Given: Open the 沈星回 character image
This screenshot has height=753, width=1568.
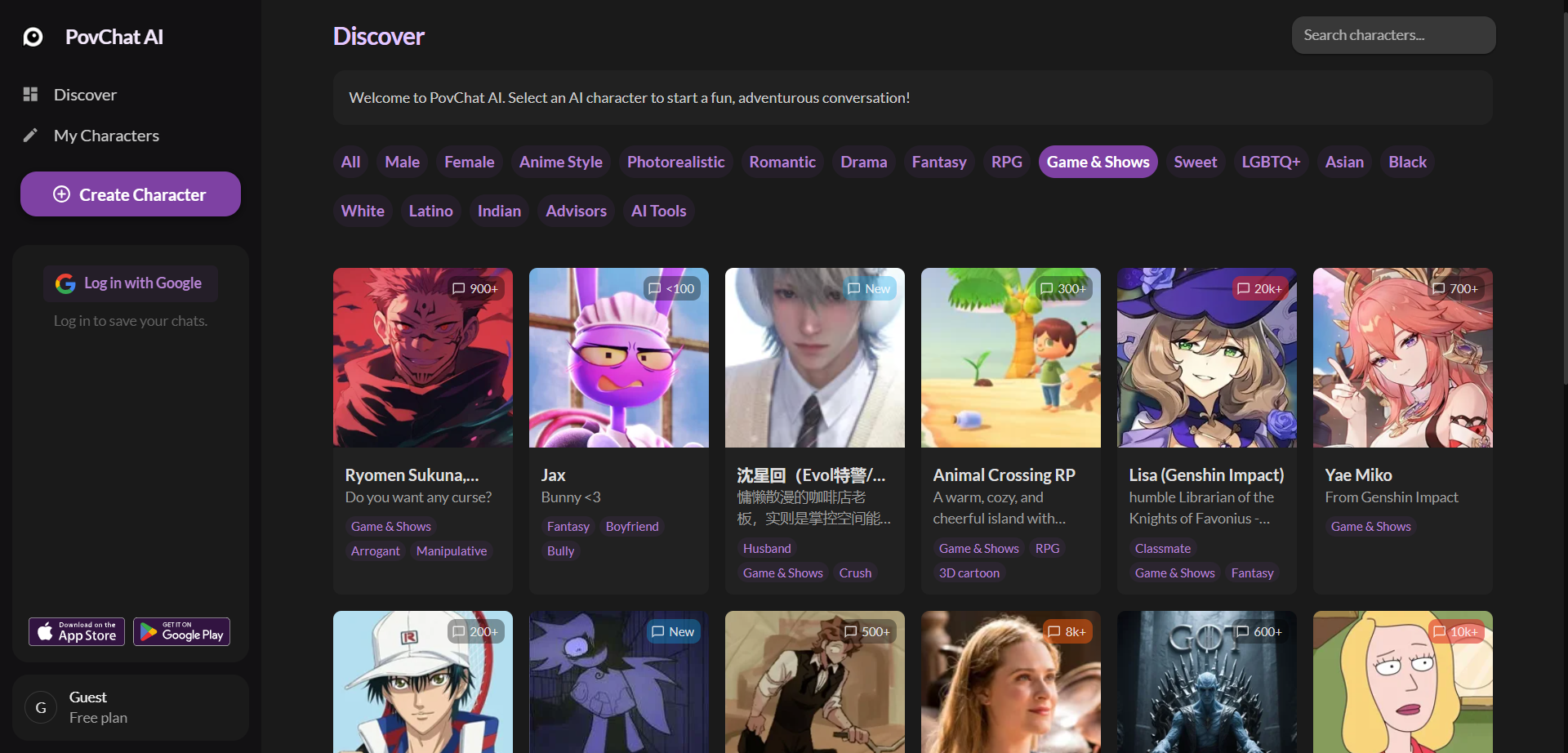Looking at the screenshot, I should [x=815, y=358].
